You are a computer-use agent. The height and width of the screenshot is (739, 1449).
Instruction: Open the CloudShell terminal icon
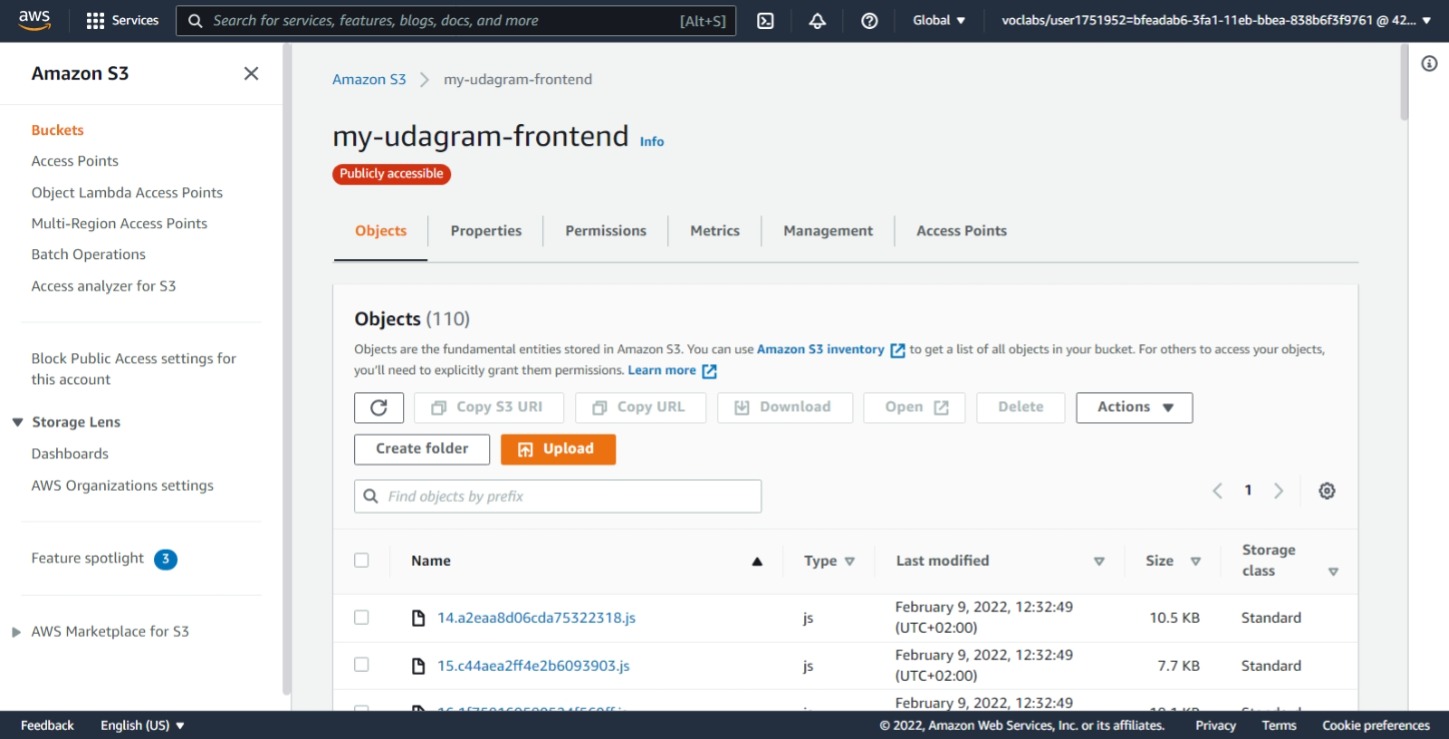pos(765,19)
